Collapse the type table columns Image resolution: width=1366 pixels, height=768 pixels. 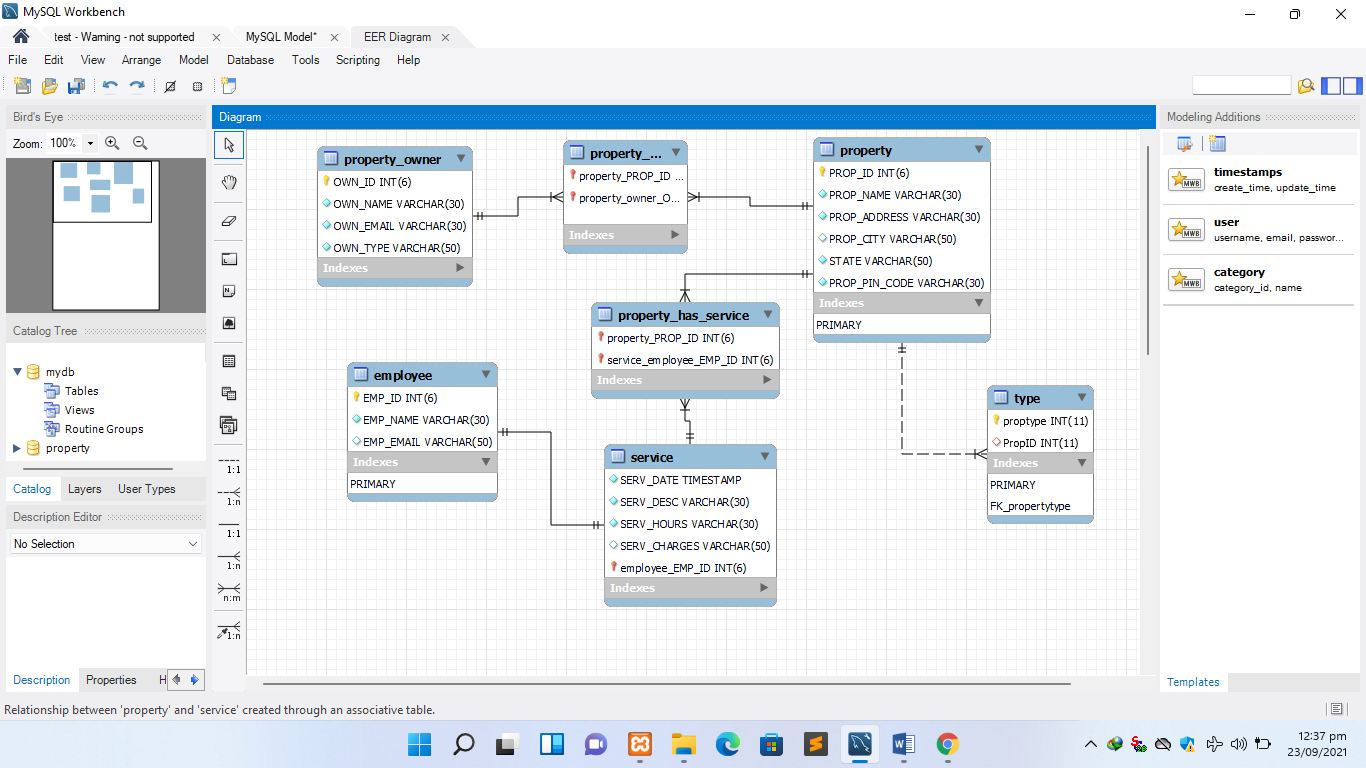1082,398
